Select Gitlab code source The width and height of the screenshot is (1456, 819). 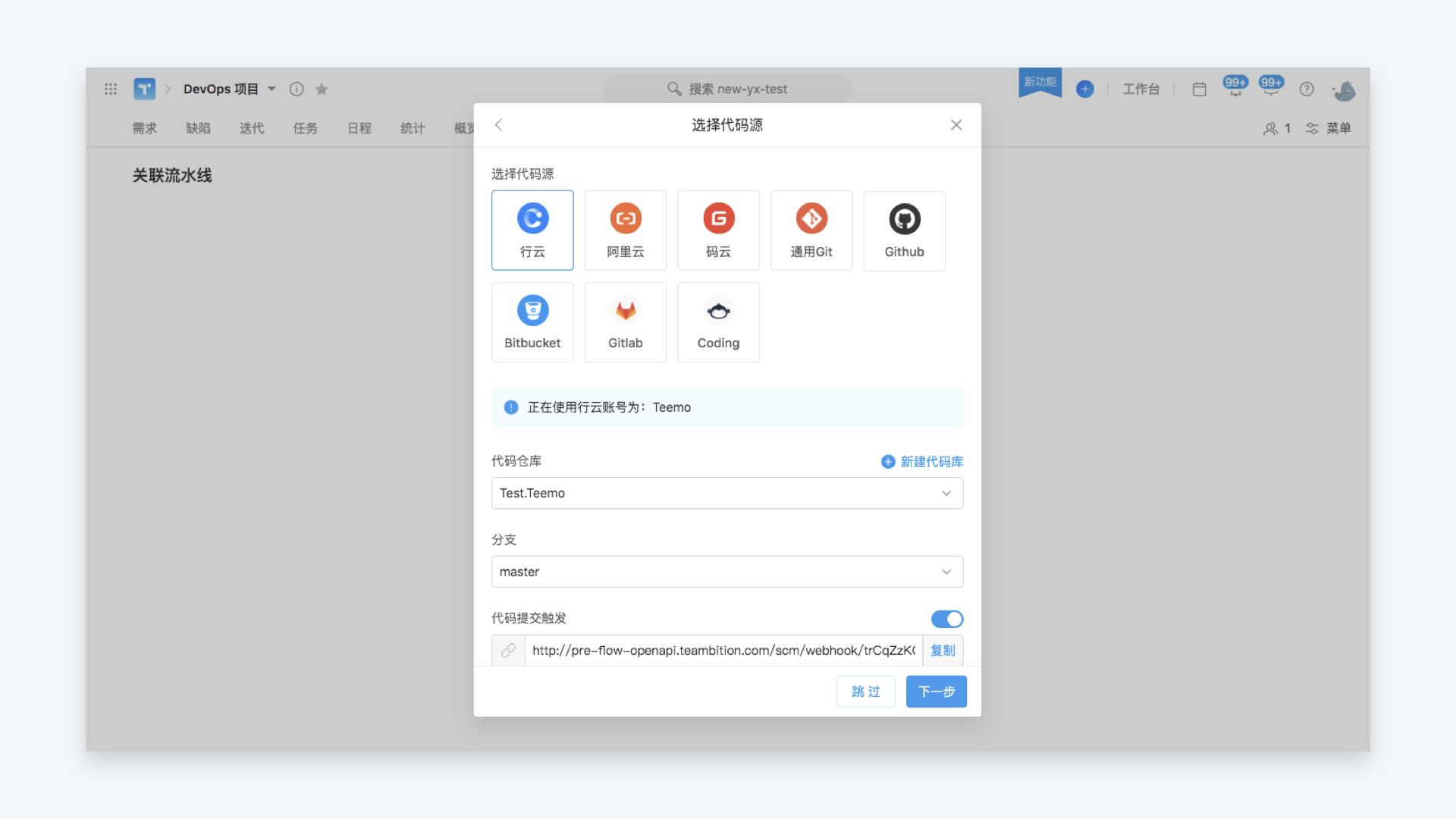[x=626, y=322]
